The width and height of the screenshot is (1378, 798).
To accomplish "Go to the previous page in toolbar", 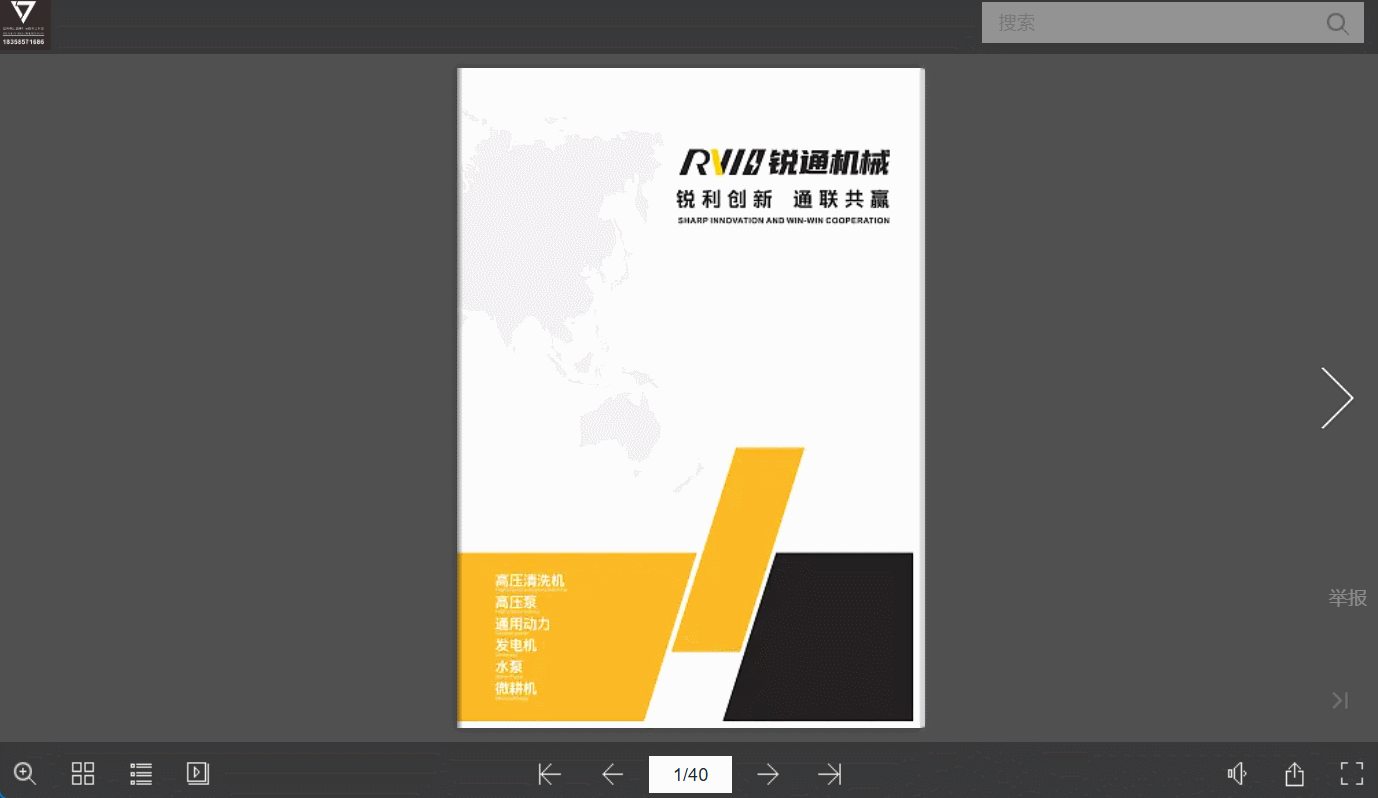I will (612, 774).
